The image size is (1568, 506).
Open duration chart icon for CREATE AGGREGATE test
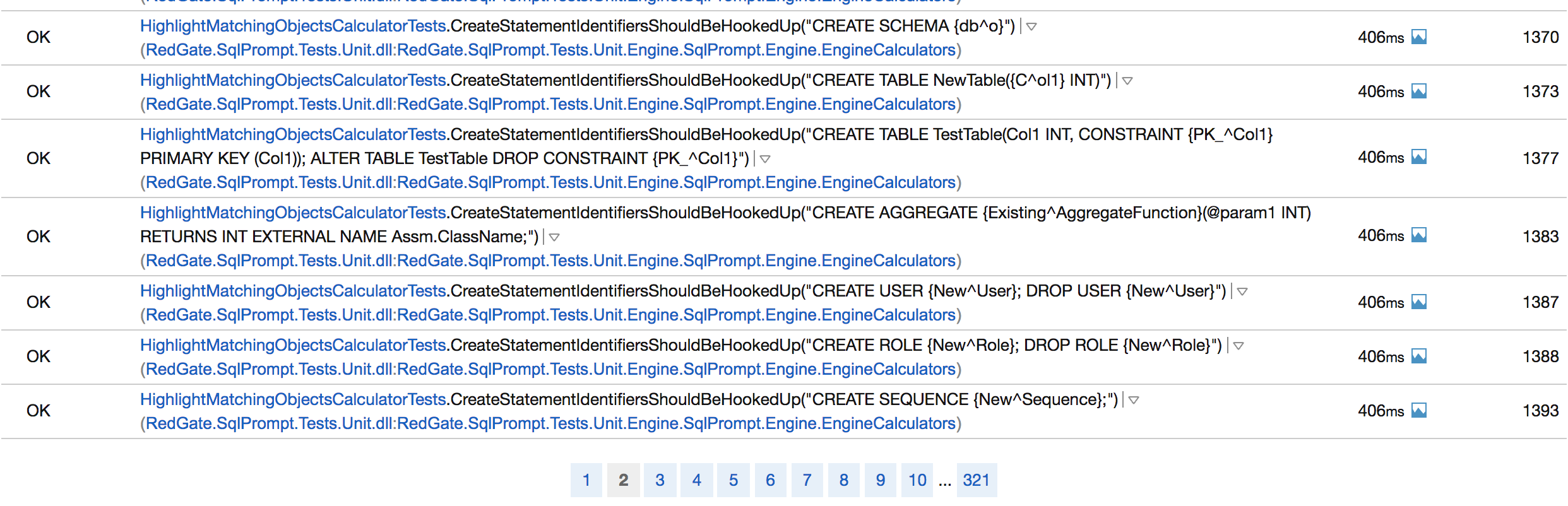coord(1418,235)
